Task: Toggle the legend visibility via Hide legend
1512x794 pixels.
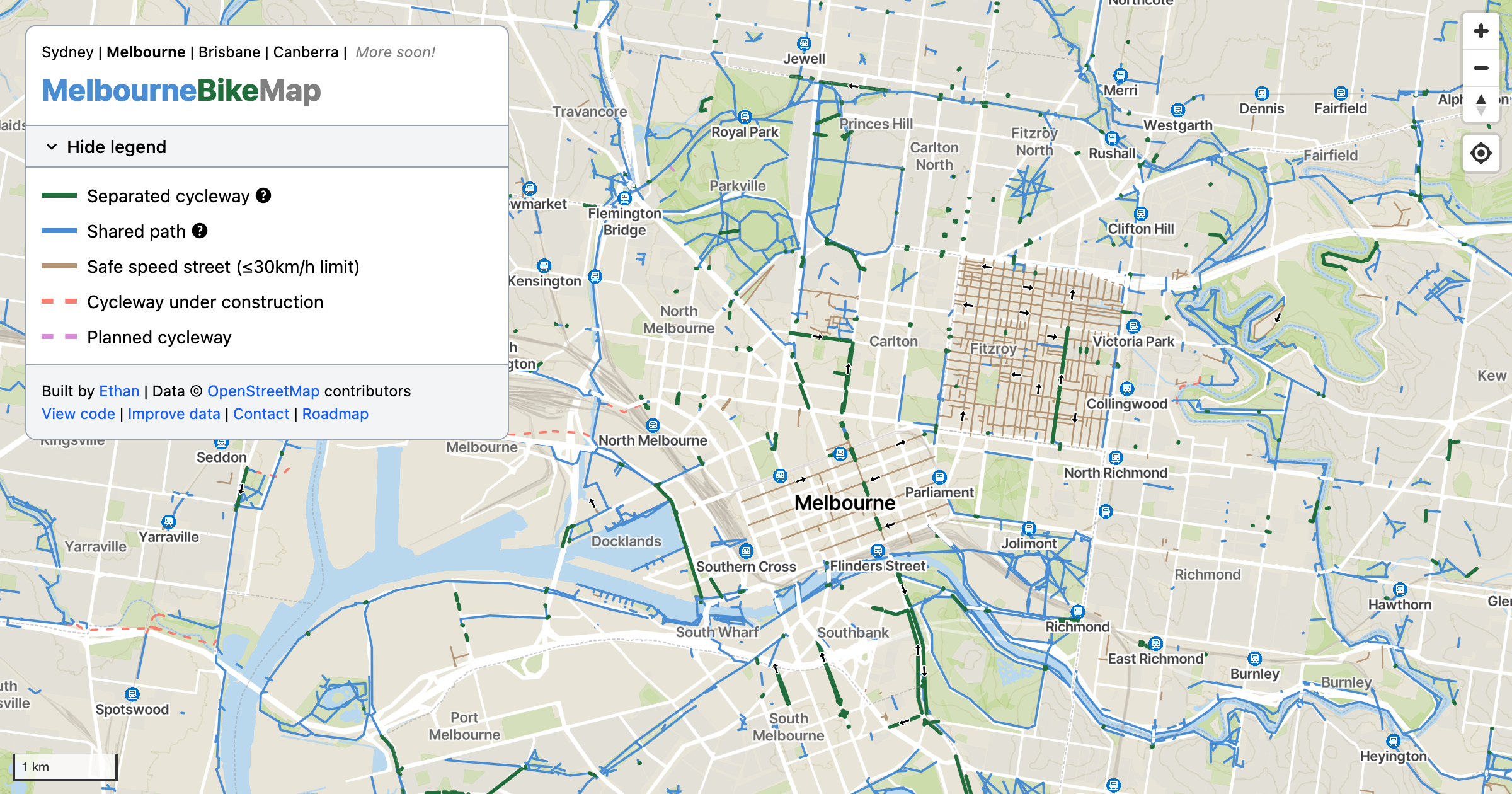Action: pyautogui.click(x=115, y=147)
